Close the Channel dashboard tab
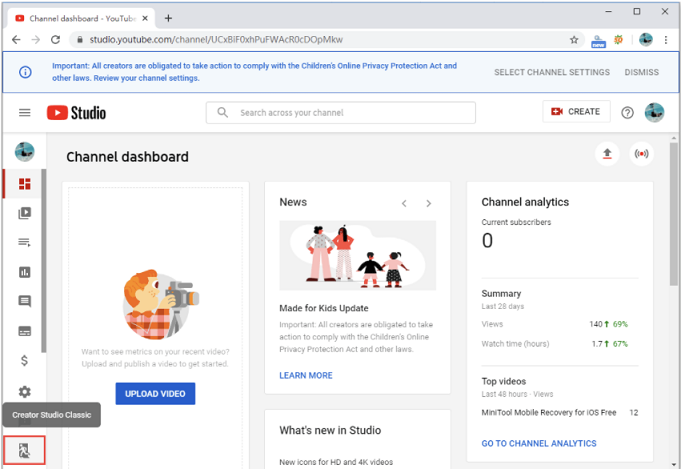This screenshot has height=469, width=681. tap(145, 18)
